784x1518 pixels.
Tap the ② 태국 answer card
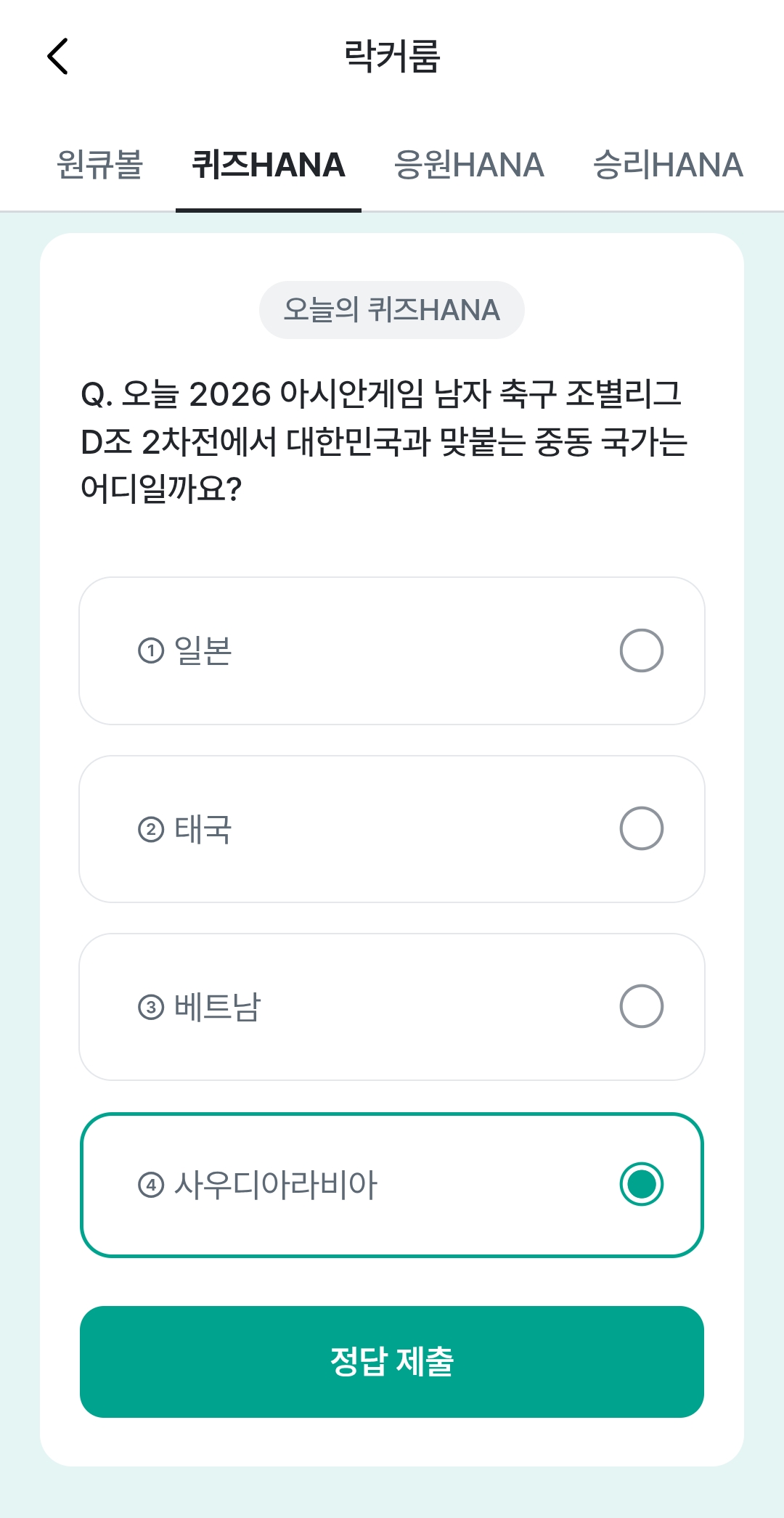pos(392,829)
